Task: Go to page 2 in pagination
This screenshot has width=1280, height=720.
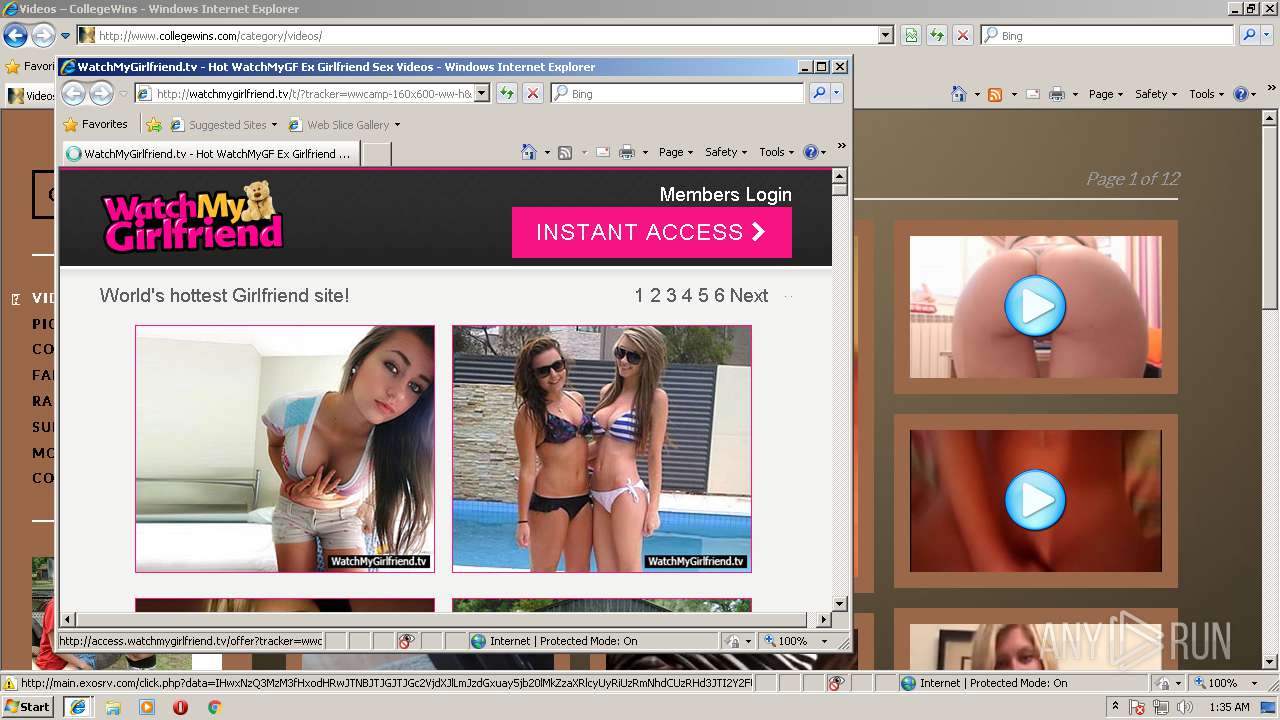Action: tap(655, 295)
